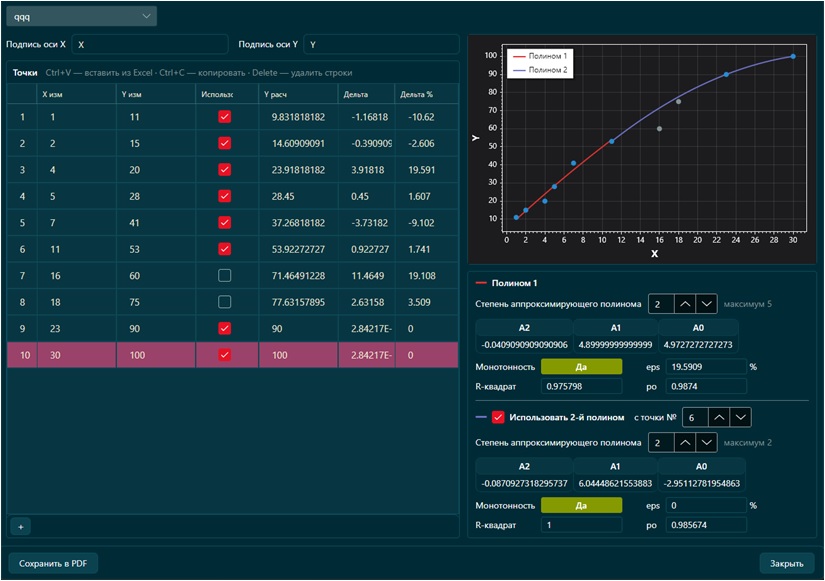Click the A0 coefficient -2.95112781954863 field
This screenshot has width=825, height=581.
[x=701, y=483]
